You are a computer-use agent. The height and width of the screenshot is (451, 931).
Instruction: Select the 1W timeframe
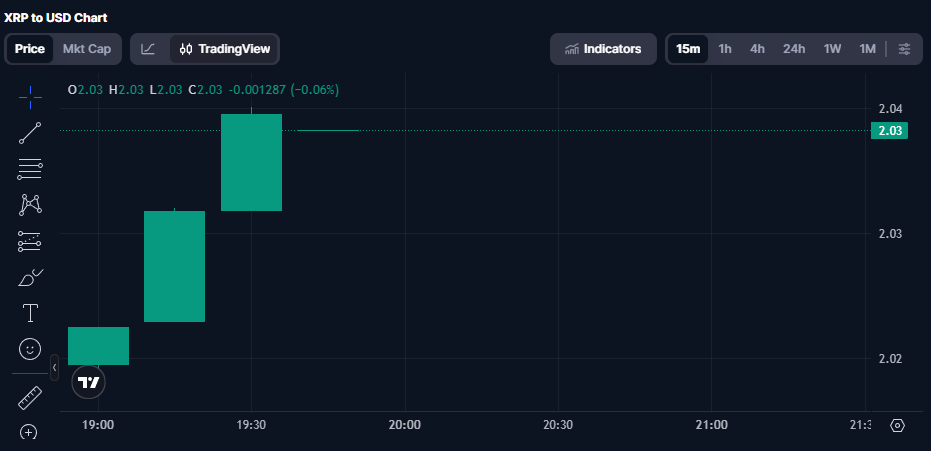tap(832, 49)
